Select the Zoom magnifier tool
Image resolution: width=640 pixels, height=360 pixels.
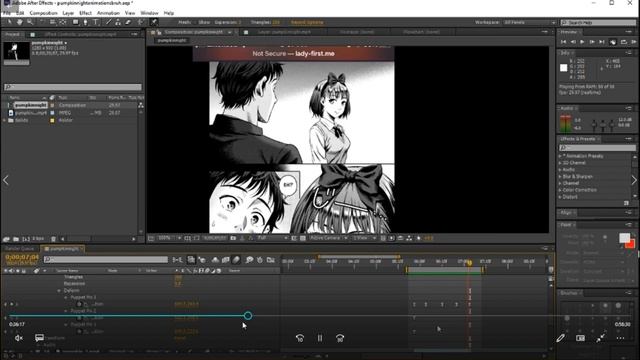tap(30, 22)
